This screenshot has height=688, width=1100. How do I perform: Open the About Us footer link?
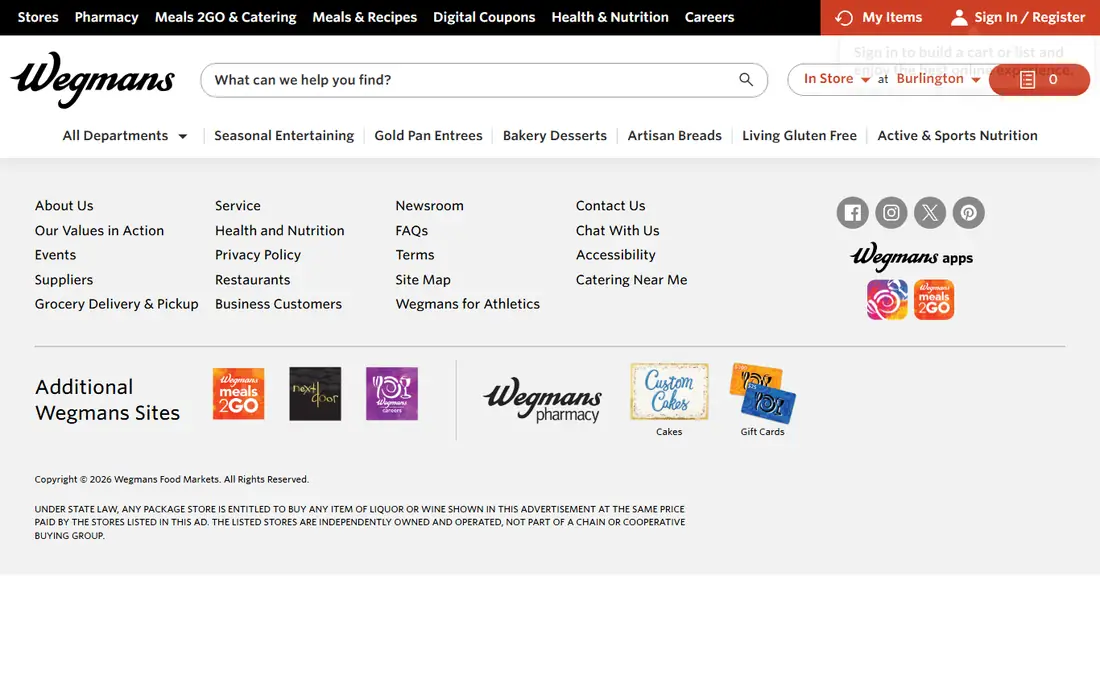click(64, 205)
